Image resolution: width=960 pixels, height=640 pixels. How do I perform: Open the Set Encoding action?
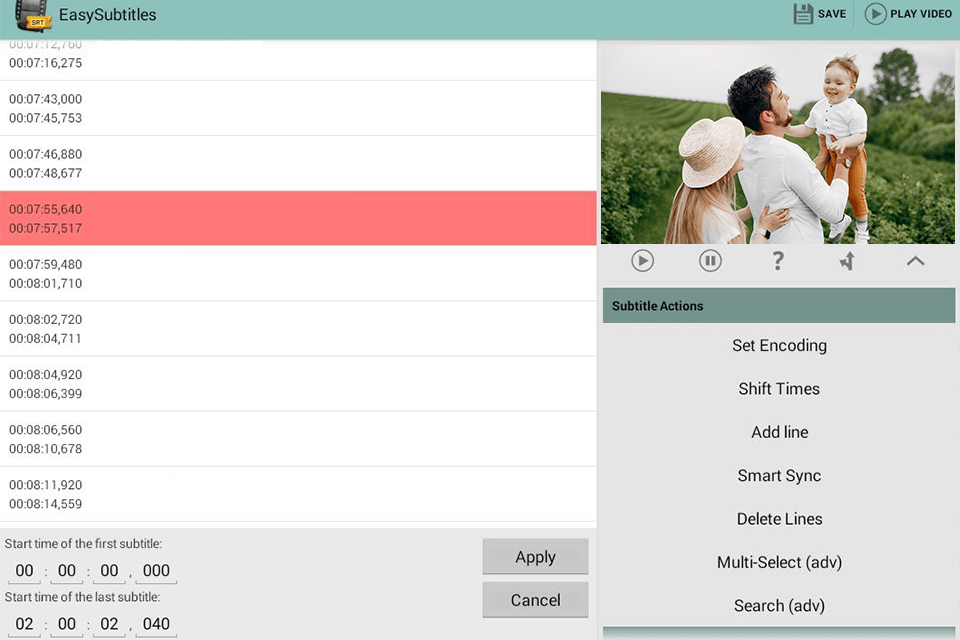click(x=779, y=345)
